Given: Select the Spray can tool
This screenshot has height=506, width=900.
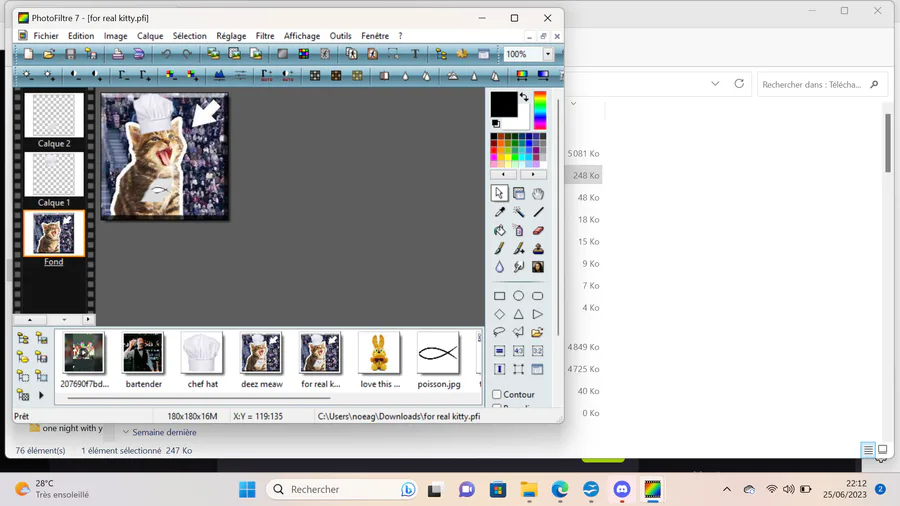Looking at the screenshot, I should (518, 231).
